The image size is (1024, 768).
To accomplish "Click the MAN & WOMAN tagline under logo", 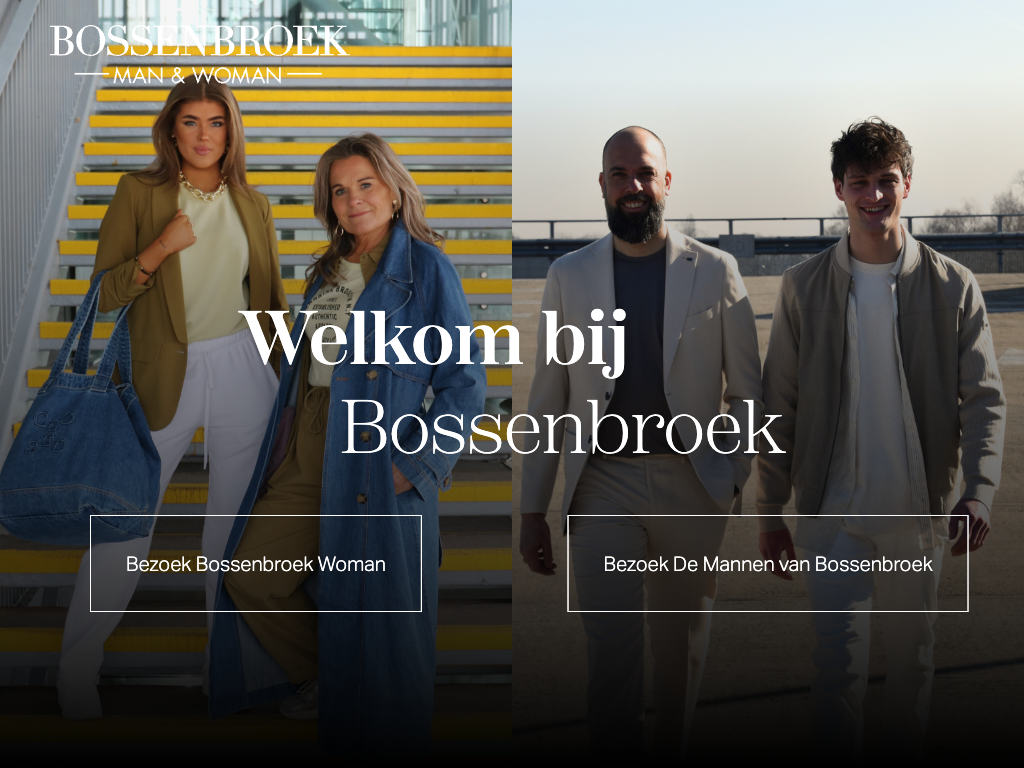I will [x=198, y=75].
